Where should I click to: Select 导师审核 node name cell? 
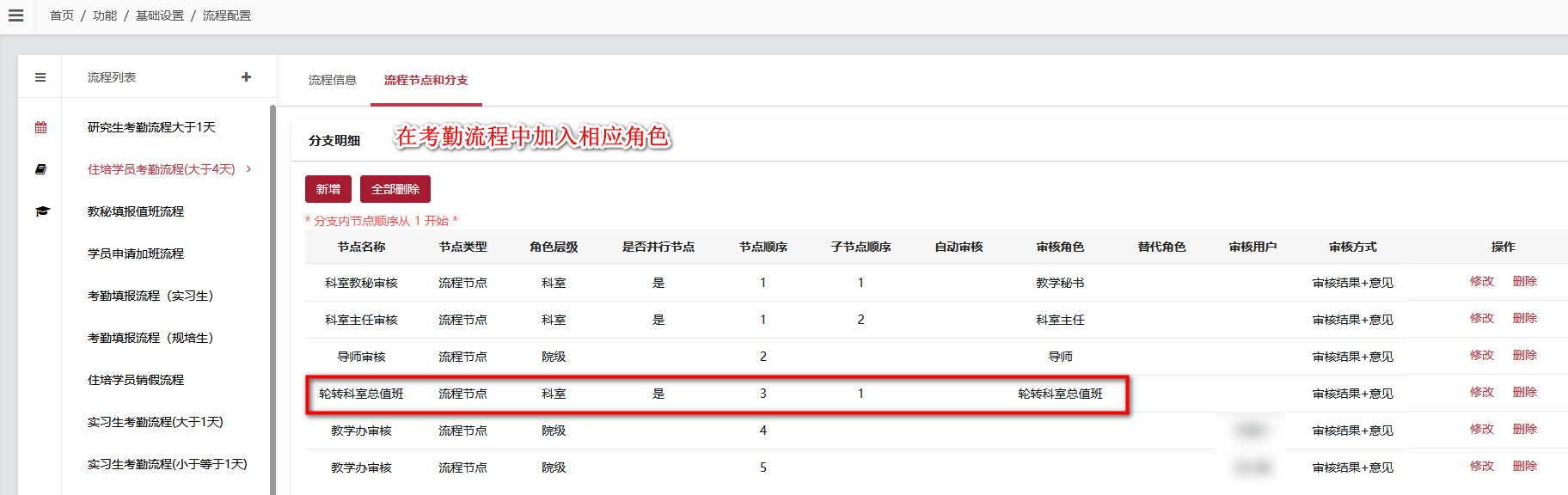tap(361, 357)
